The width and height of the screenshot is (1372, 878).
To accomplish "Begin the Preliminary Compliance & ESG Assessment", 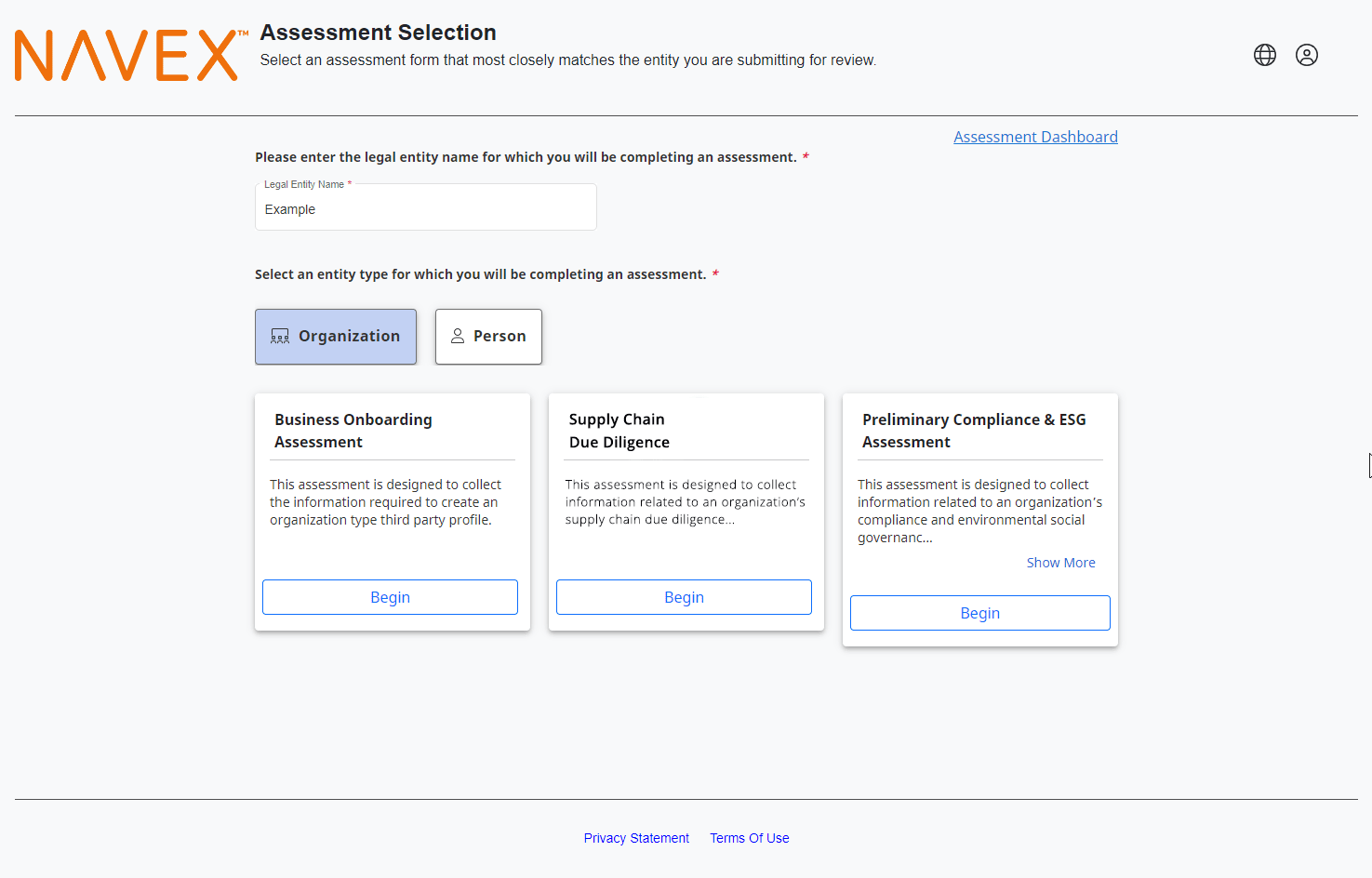I will [979, 612].
